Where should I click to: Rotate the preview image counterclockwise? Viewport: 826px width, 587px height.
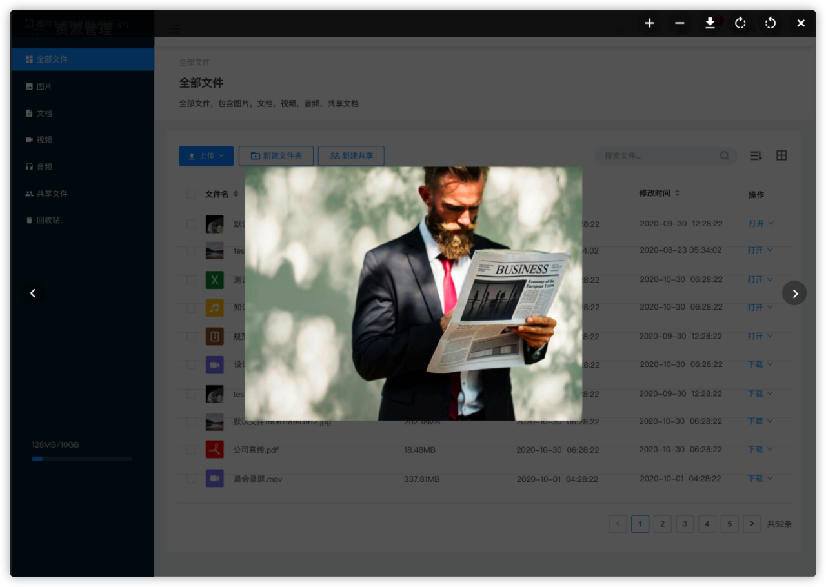click(770, 23)
